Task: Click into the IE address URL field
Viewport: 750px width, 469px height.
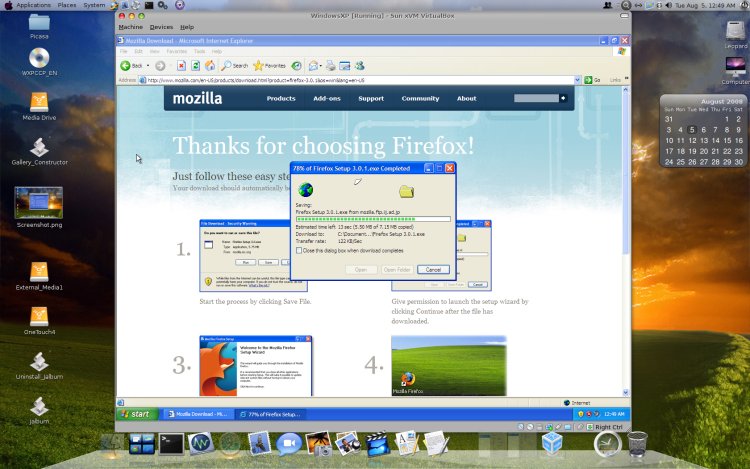Action: pyautogui.click(x=360, y=80)
